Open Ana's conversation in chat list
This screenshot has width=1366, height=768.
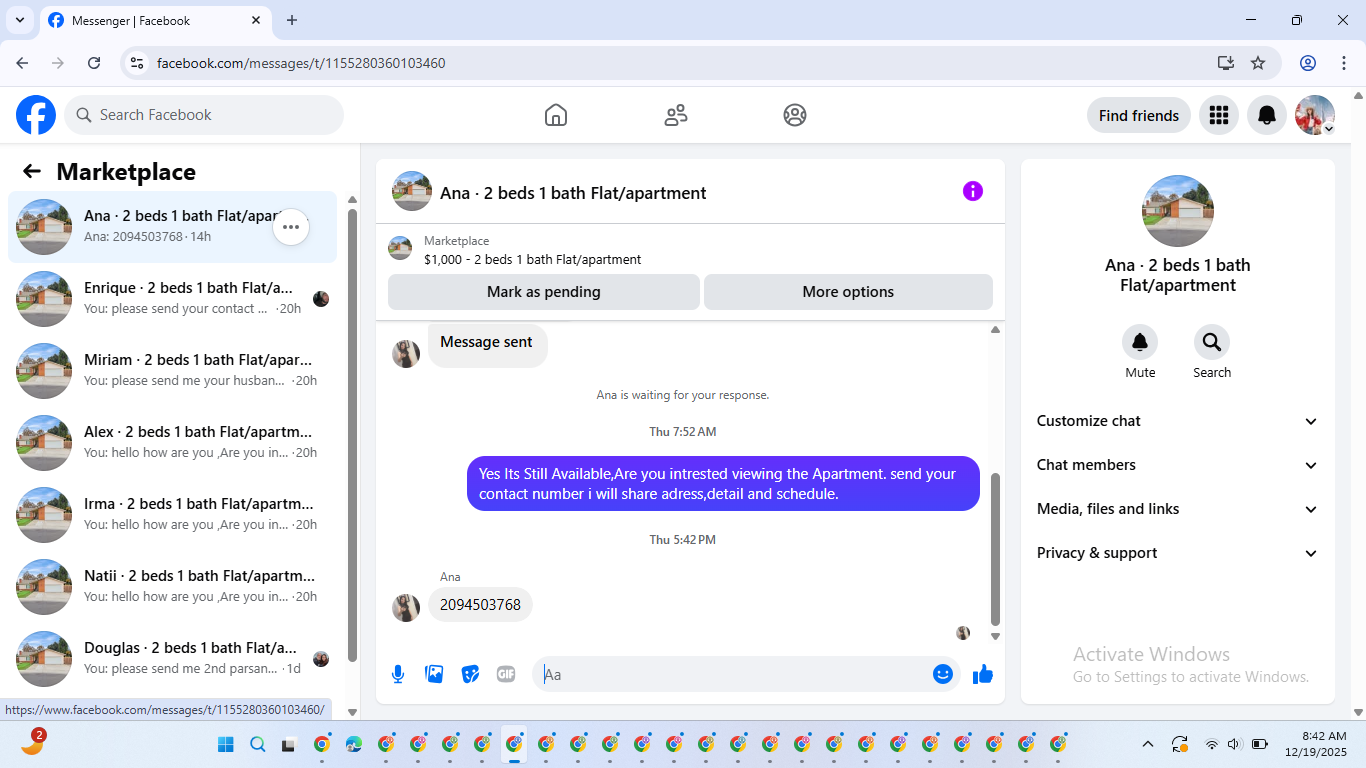[172, 227]
